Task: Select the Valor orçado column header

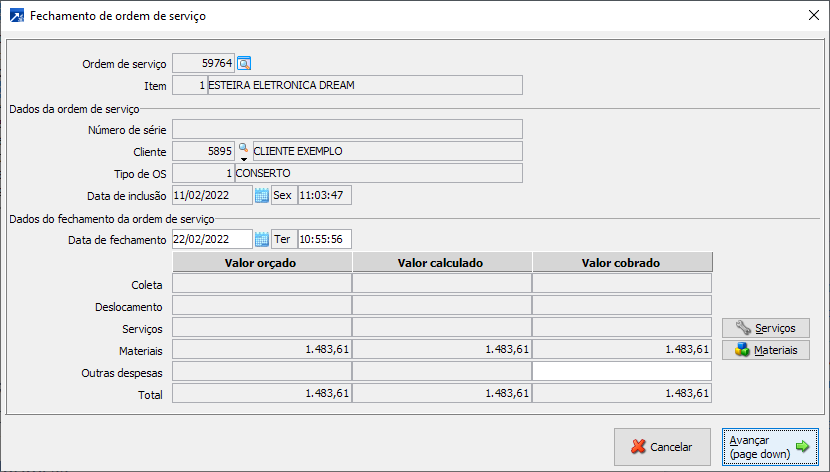Action: (263, 263)
